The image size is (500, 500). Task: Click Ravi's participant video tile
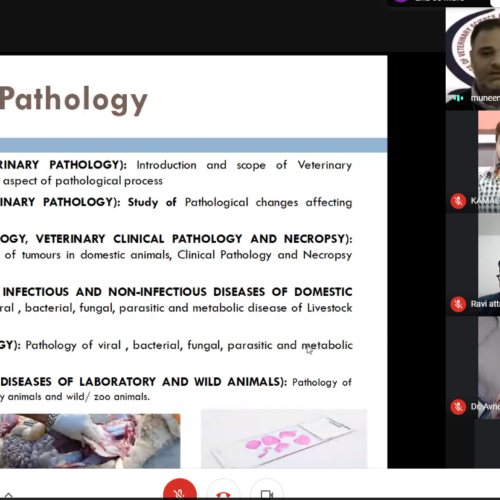pos(473,264)
